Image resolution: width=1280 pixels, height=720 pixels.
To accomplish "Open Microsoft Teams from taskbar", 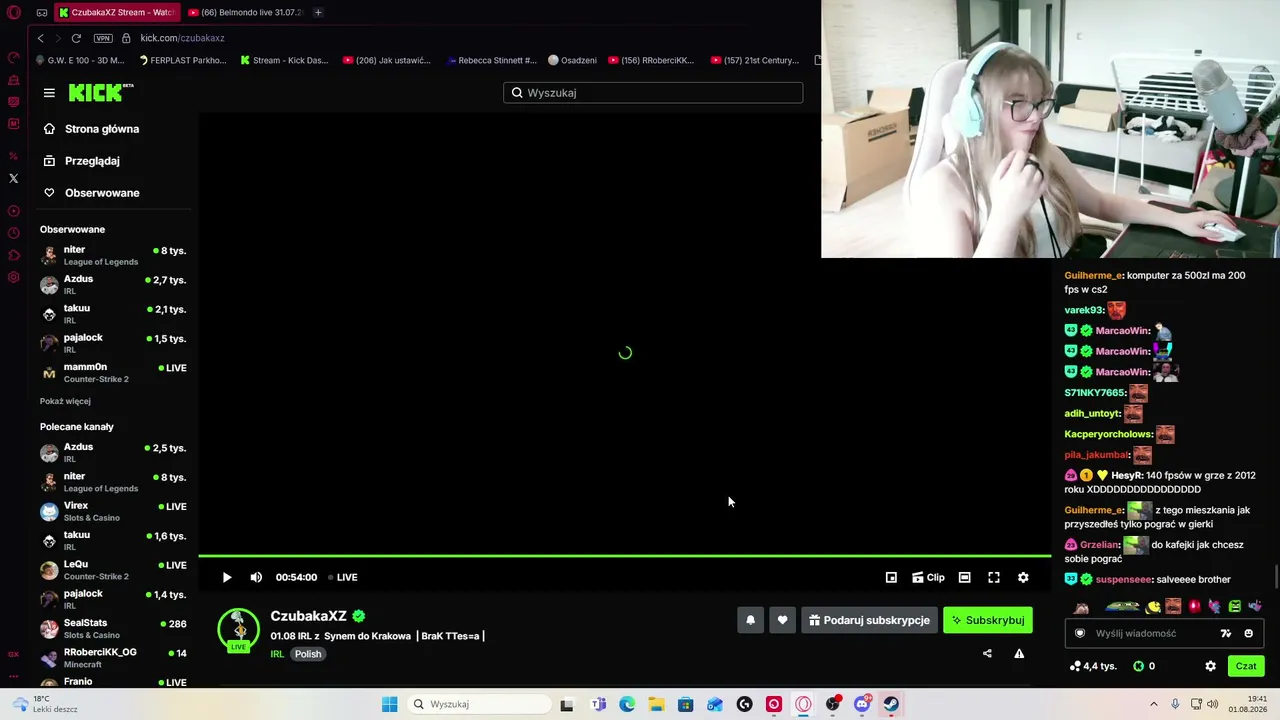I will tap(598, 704).
